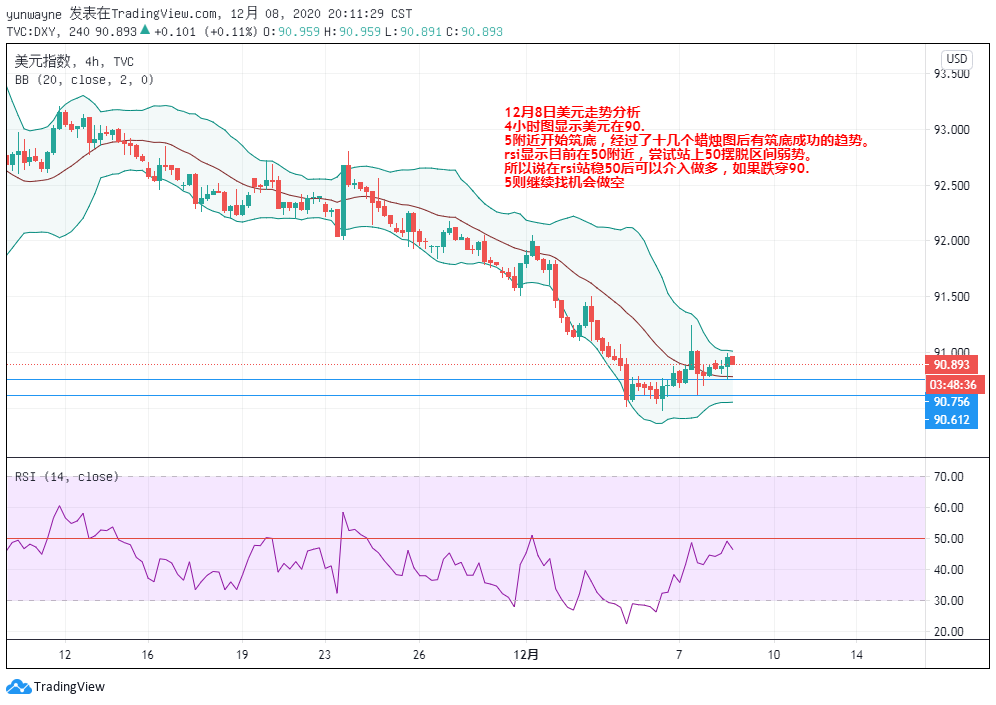The width and height of the screenshot is (996, 705).
Task: Click the blue 90.756 price line label
Action: point(951,401)
